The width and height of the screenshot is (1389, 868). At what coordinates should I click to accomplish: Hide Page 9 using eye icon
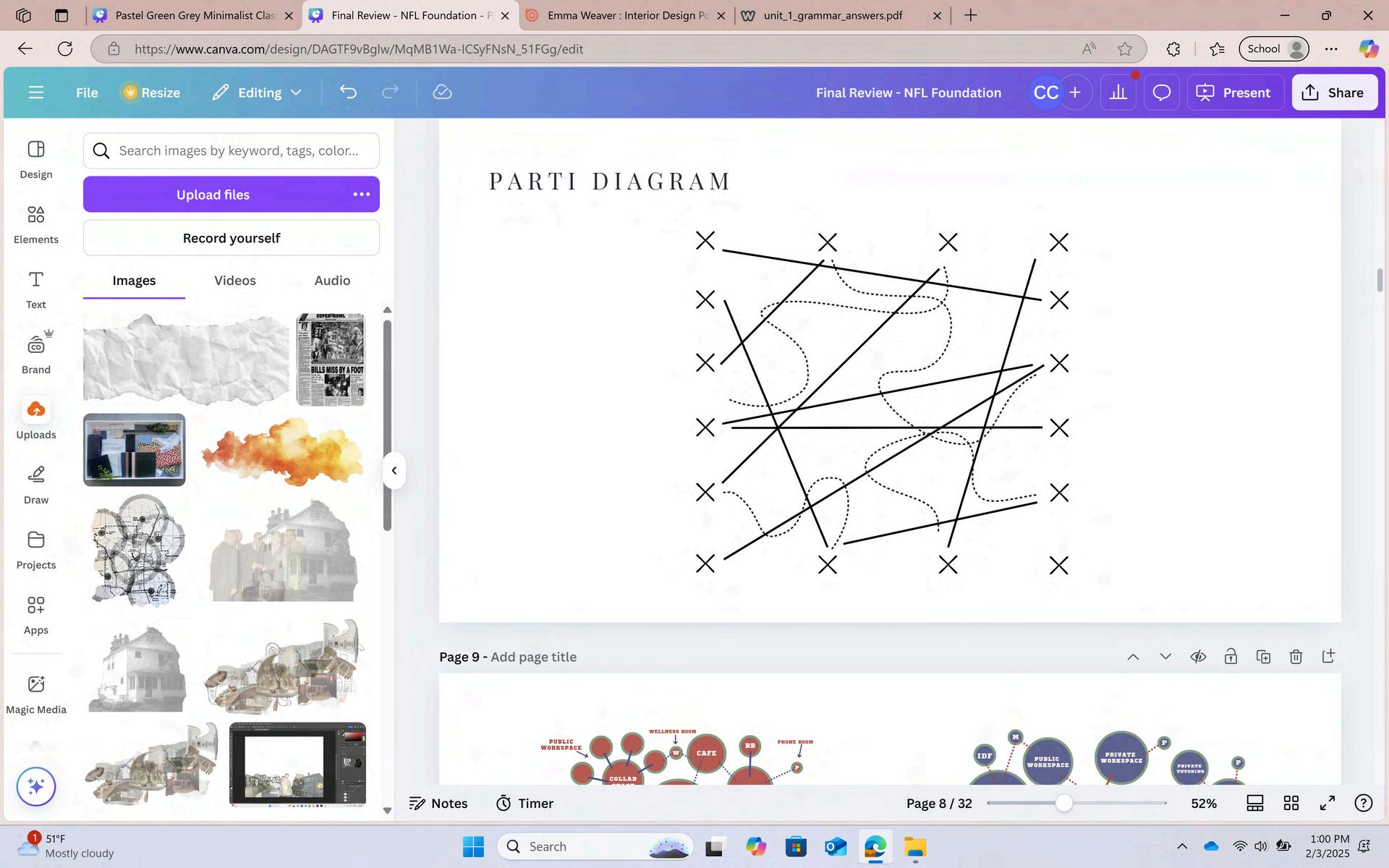tap(1198, 657)
